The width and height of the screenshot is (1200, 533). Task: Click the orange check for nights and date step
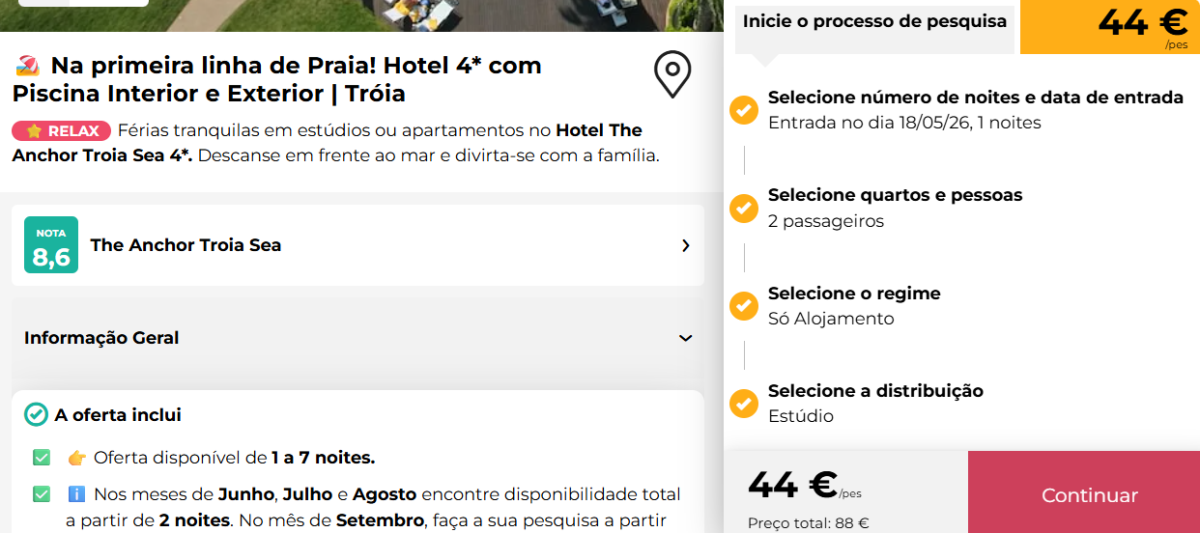coord(744,110)
